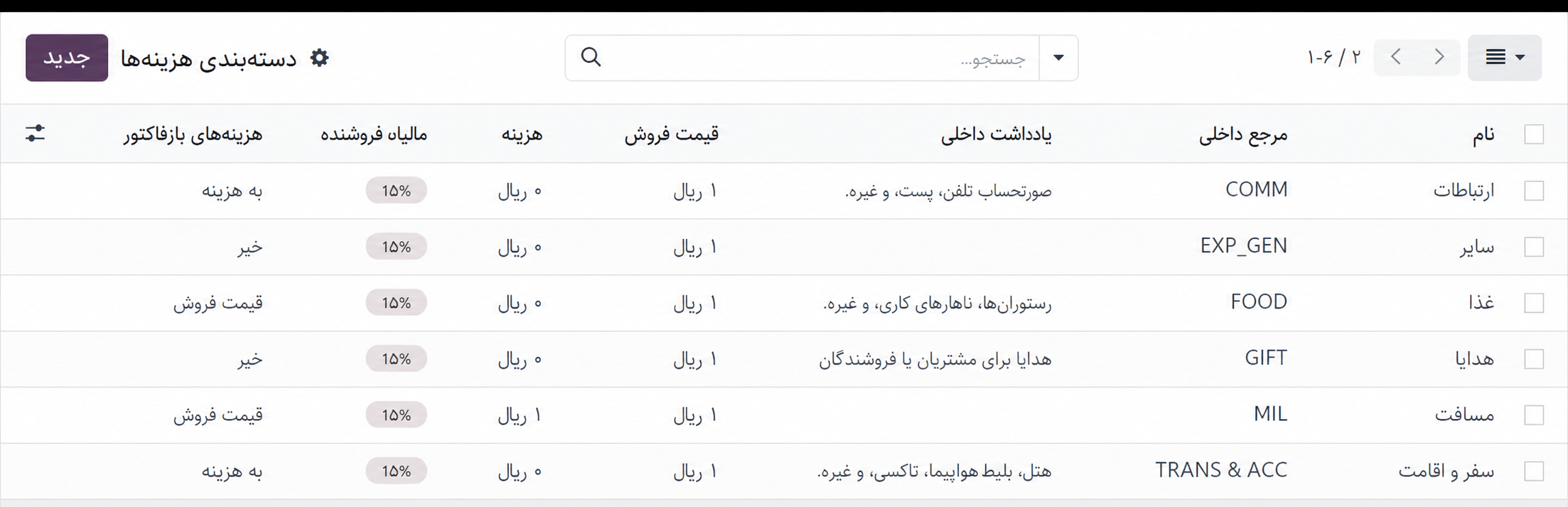This screenshot has width=1568, height=507.
Task: Click the ۰ ریال cost in ارتباطات row
Action: pyautogui.click(x=520, y=191)
